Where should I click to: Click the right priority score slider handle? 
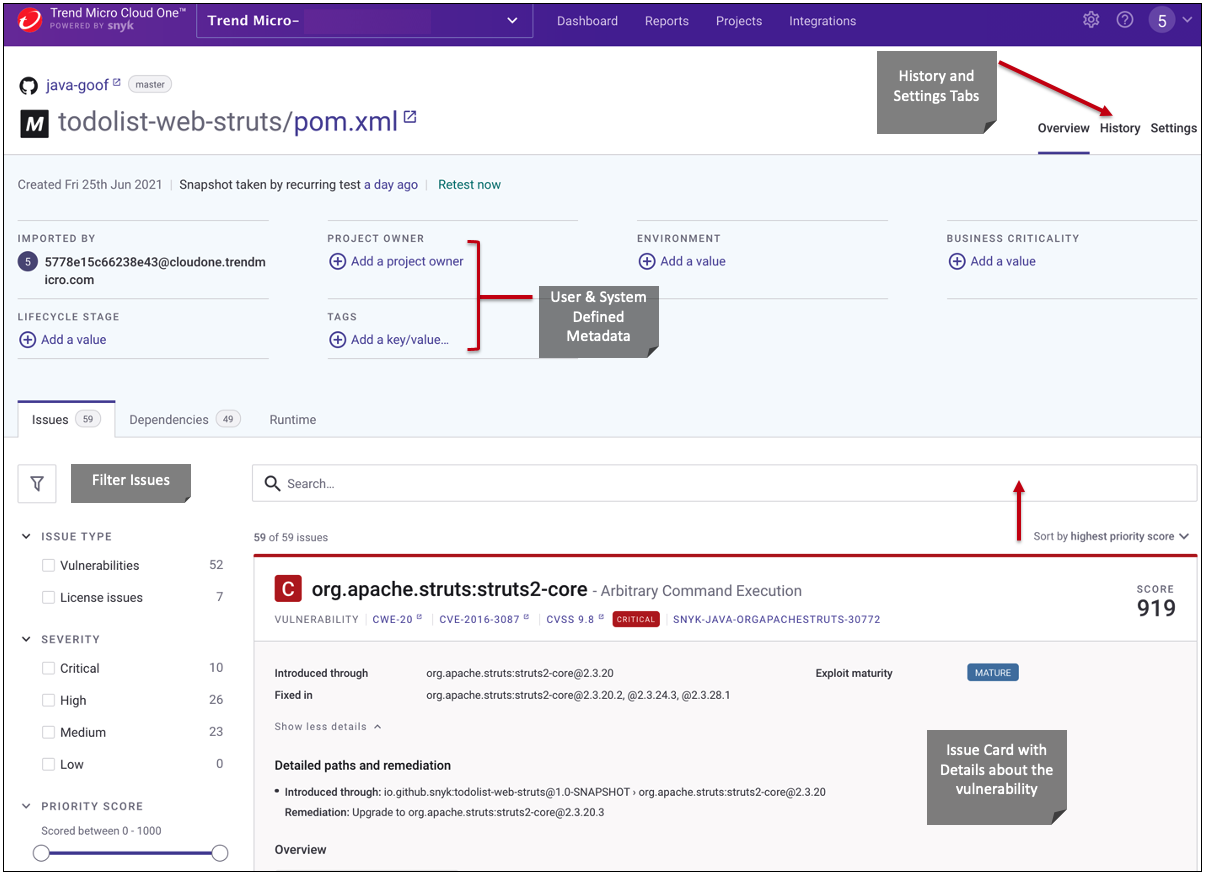click(x=220, y=853)
